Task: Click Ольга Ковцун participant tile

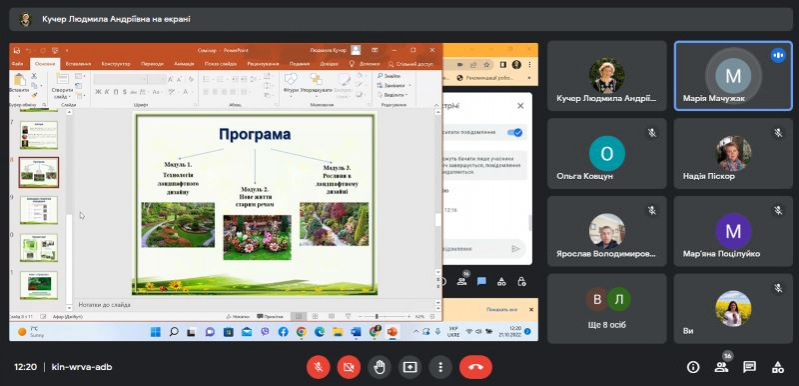Action: point(607,153)
